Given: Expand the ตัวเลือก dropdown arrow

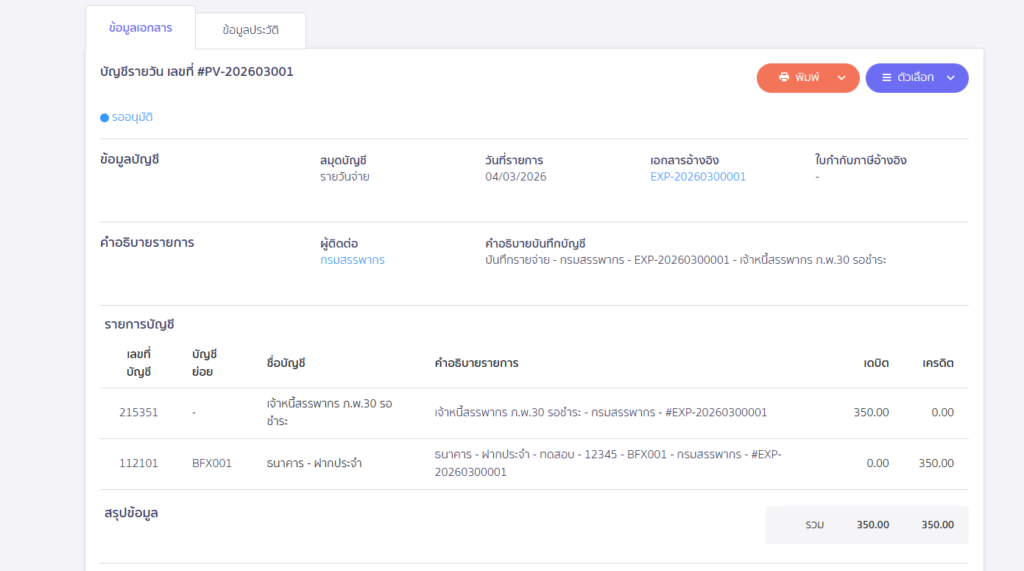Looking at the screenshot, I should pos(950,78).
